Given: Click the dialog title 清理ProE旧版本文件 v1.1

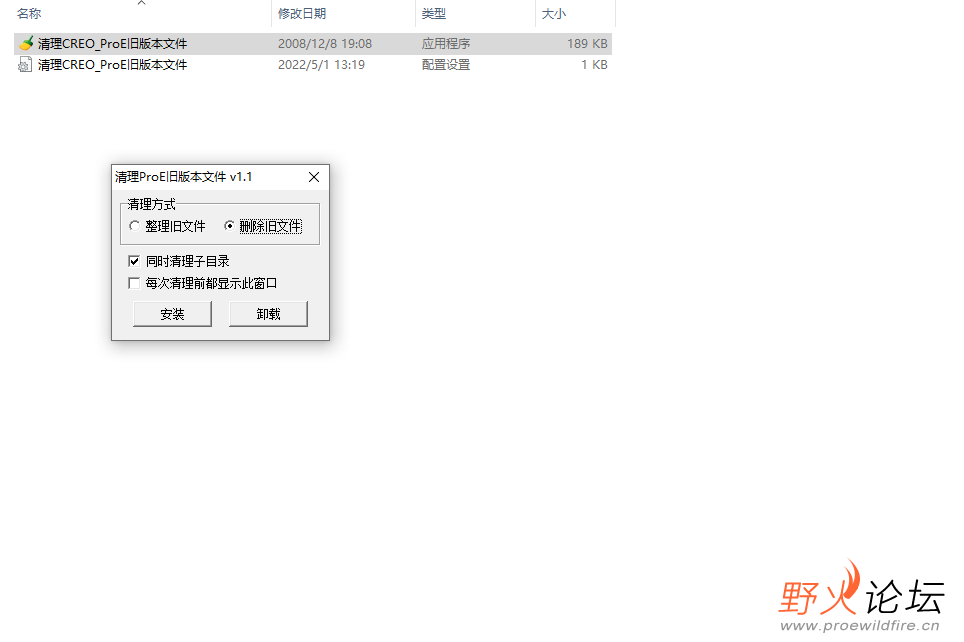Looking at the screenshot, I should tap(183, 177).
